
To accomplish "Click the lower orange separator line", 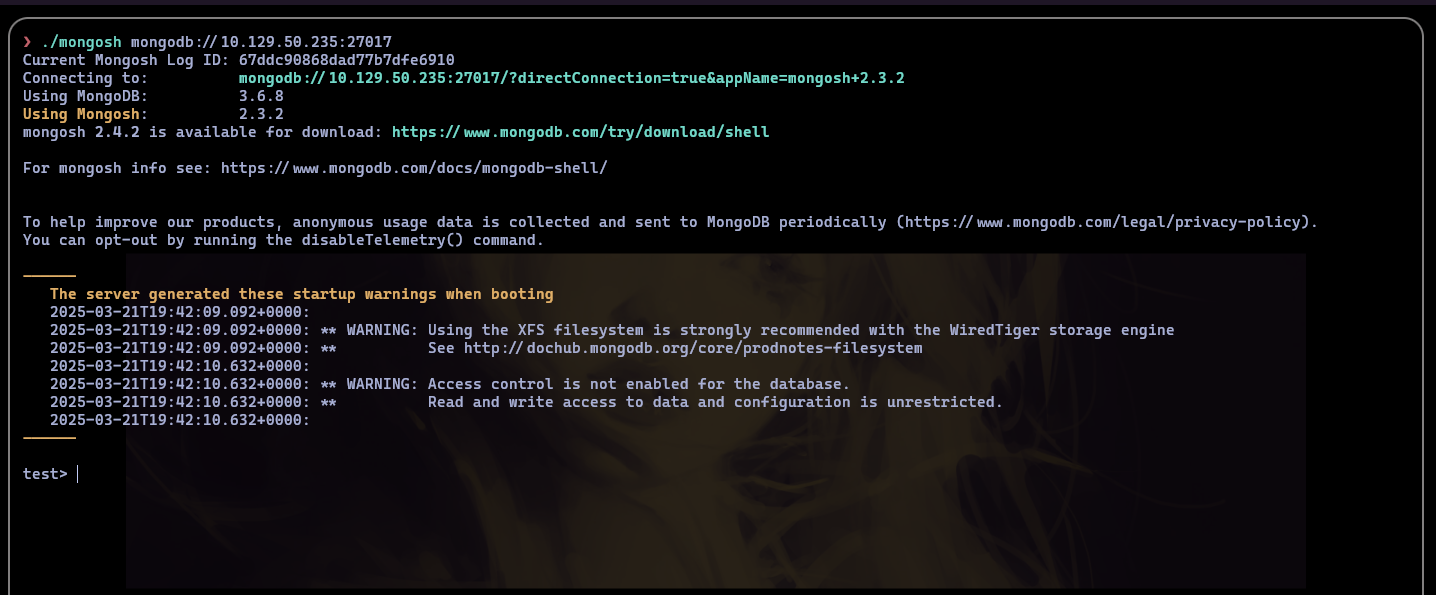I will click(49, 437).
